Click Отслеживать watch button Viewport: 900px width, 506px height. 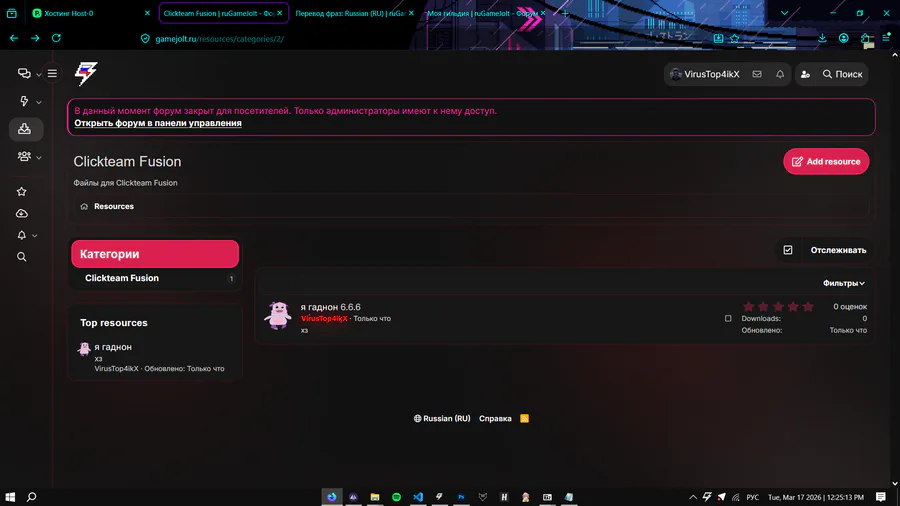point(838,250)
